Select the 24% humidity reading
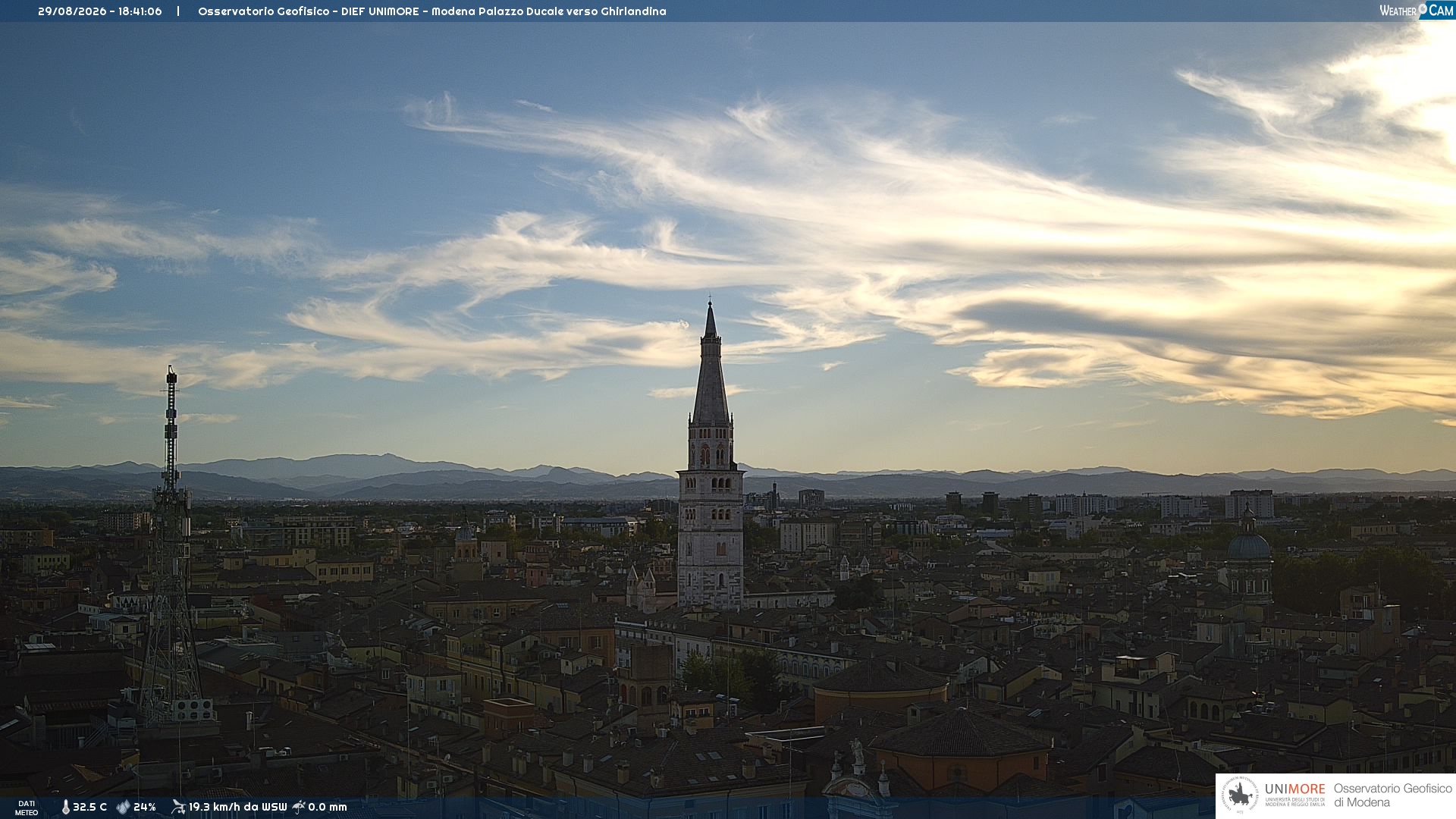 [x=144, y=808]
